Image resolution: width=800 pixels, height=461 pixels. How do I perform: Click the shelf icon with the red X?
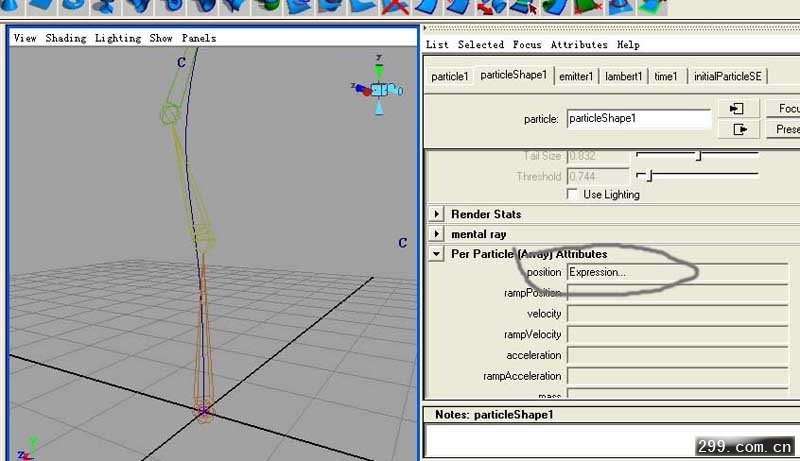(x=395, y=7)
